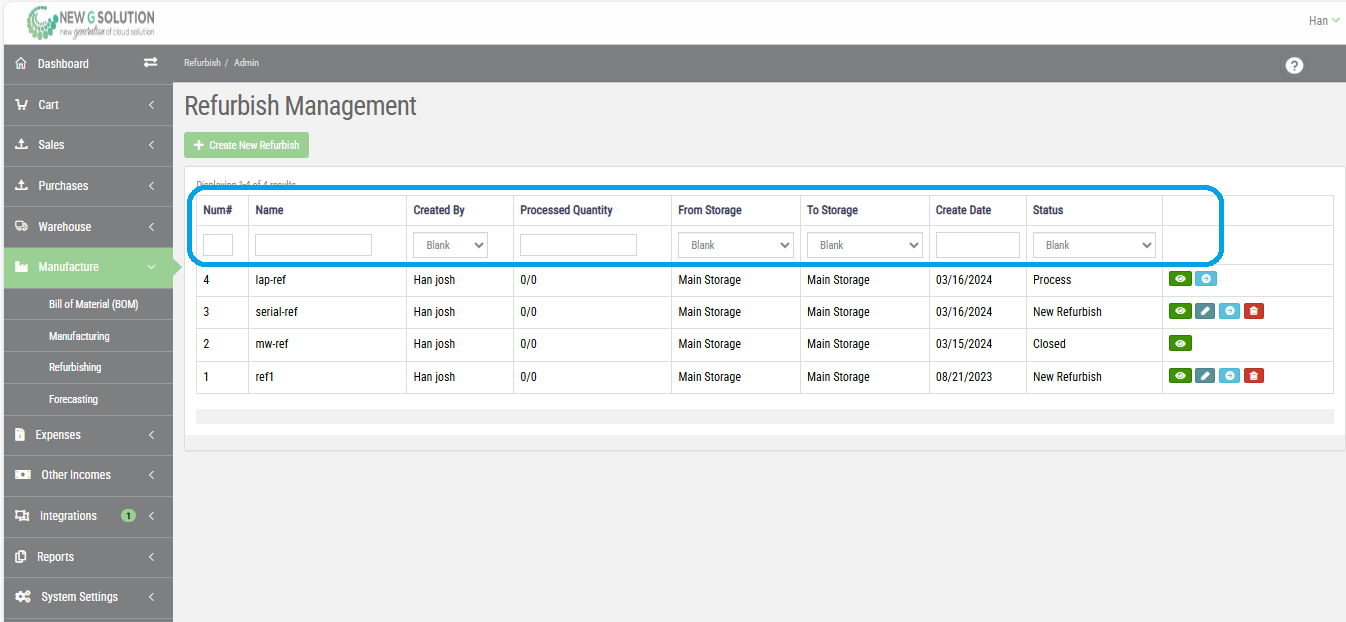Click the Refurbish breadcrumb link
The height and width of the screenshot is (622, 1346).
point(202,63)
